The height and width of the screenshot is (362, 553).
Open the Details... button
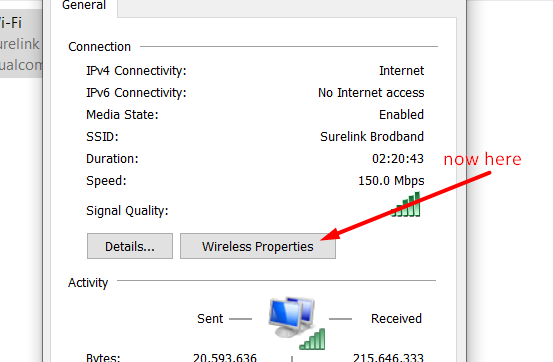tap(130, 246)
